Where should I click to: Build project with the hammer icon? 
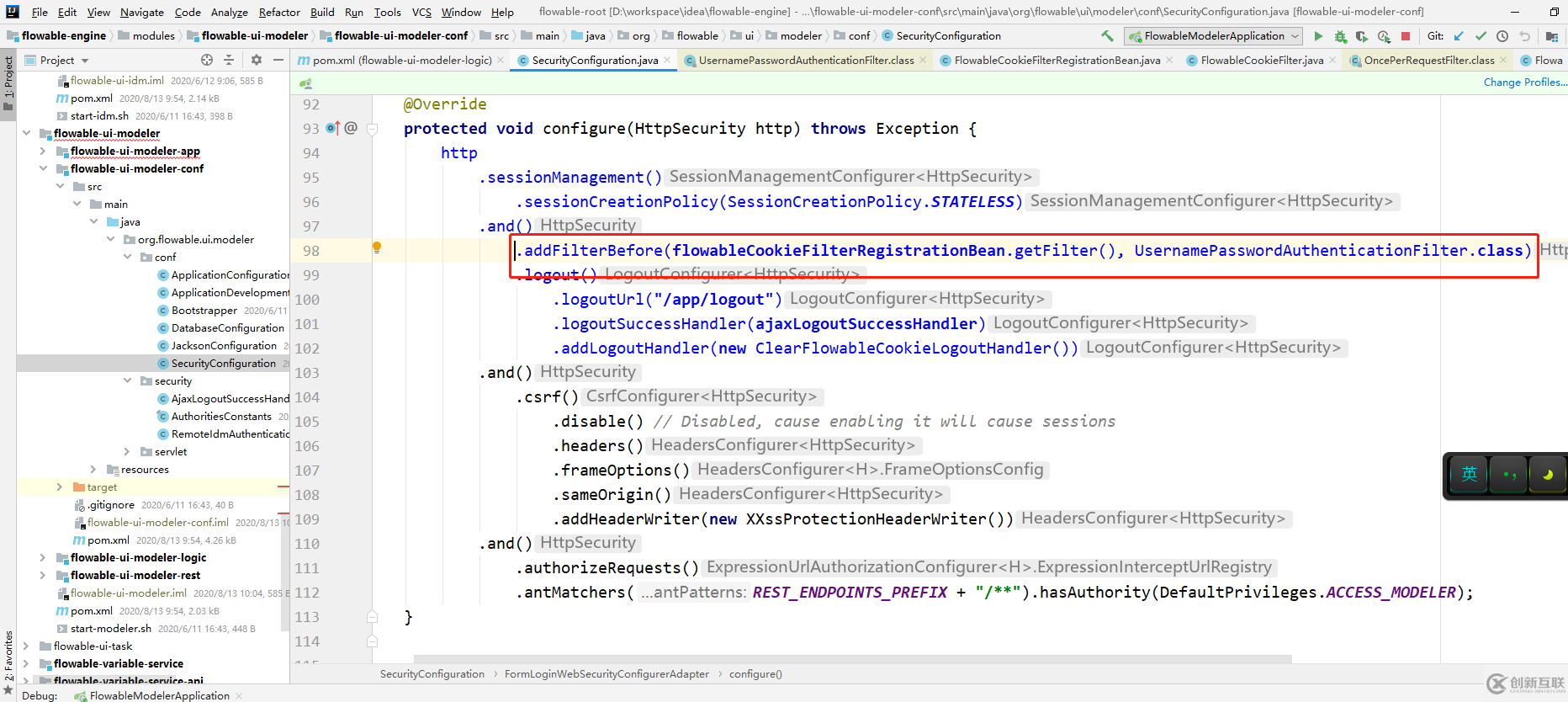(1107, 36)
